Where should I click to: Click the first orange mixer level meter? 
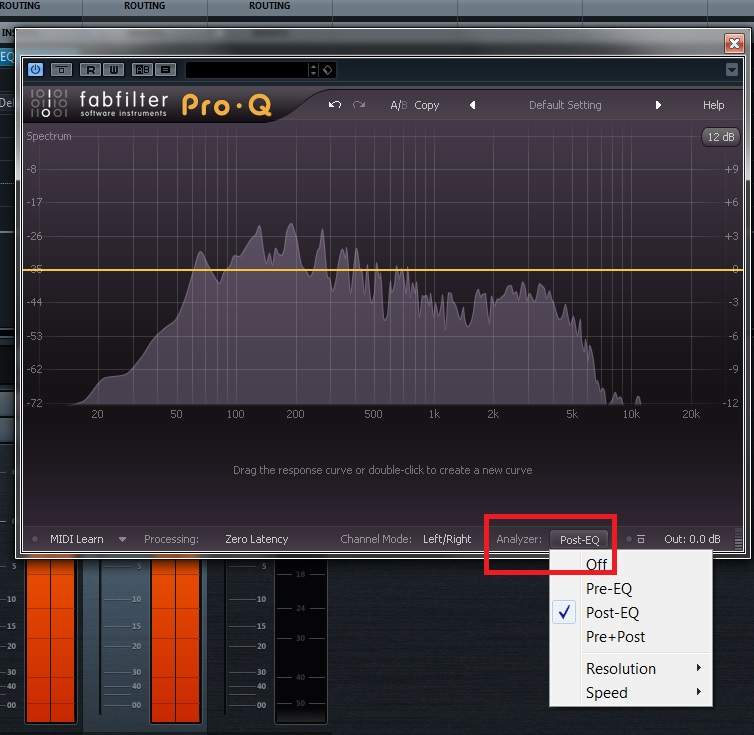[x=50, y=640]
